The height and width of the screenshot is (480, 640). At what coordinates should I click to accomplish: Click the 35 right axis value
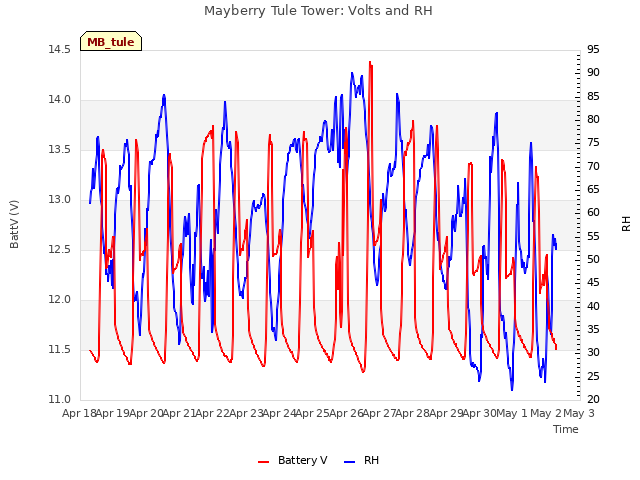pos(593,329)
